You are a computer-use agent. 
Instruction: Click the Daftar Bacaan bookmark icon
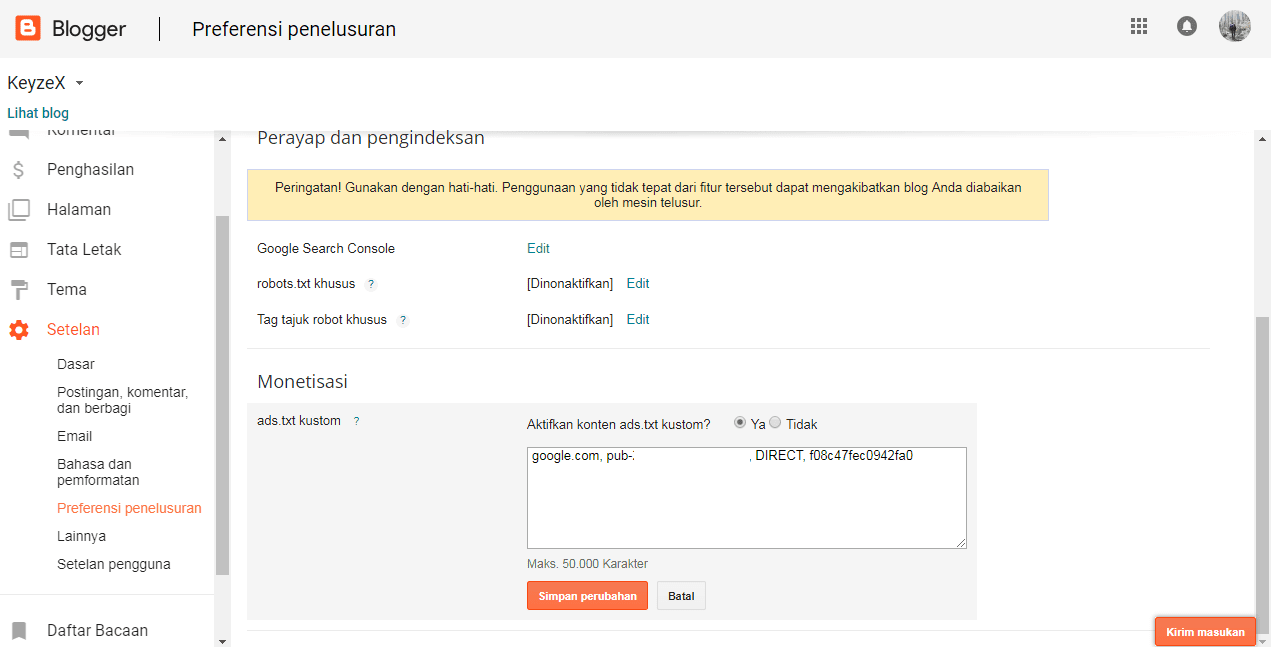click(x=18, y=631)
